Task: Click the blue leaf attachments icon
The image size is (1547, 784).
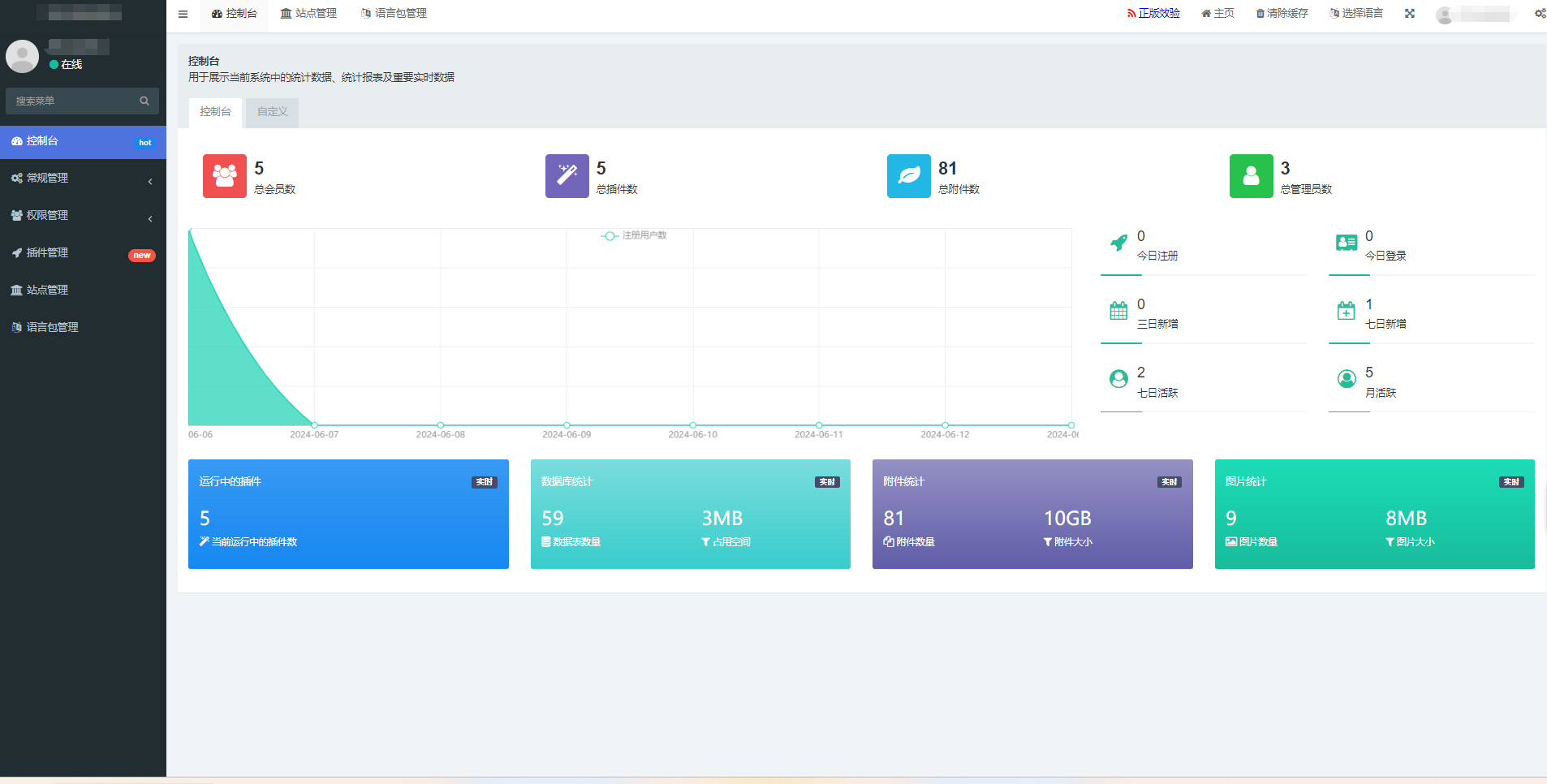Action: (x=908, y=176)
